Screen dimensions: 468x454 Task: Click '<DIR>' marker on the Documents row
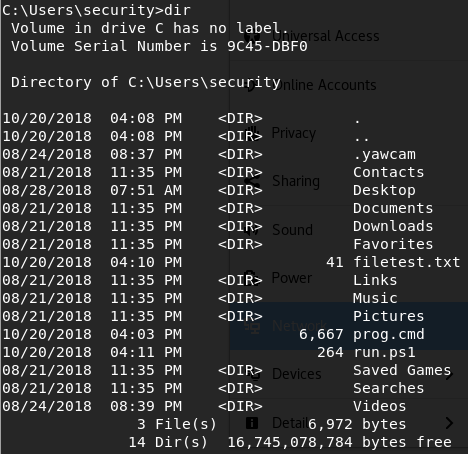point(240,208)
